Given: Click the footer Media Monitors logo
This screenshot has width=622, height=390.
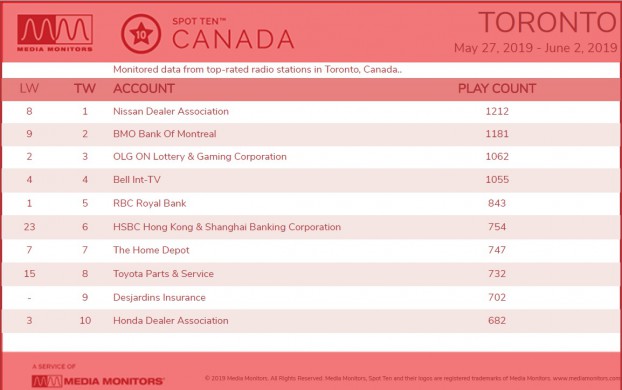Looking at the screenshot, I should 98,381.
